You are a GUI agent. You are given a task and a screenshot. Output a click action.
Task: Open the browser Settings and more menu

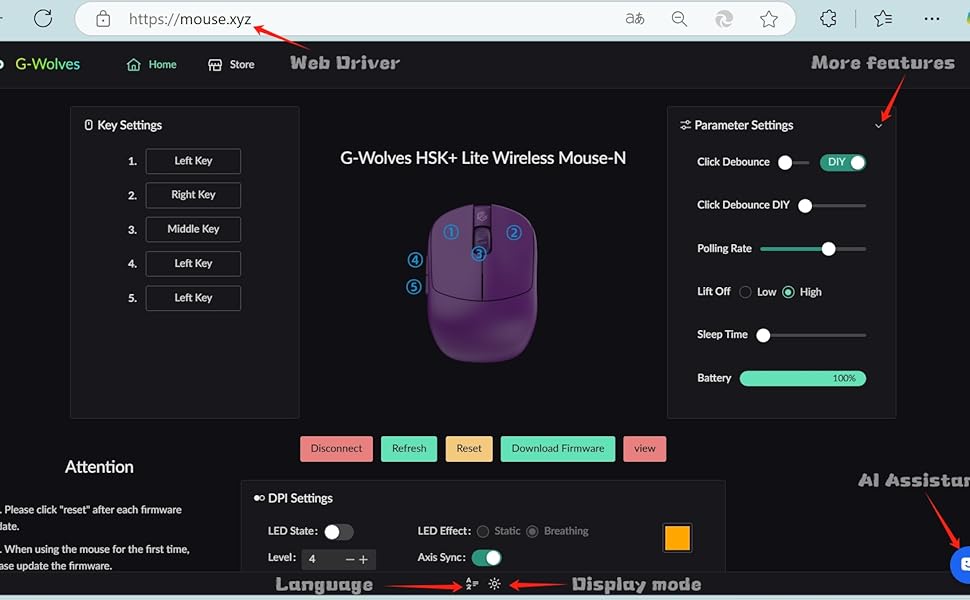tap(932, 19)
